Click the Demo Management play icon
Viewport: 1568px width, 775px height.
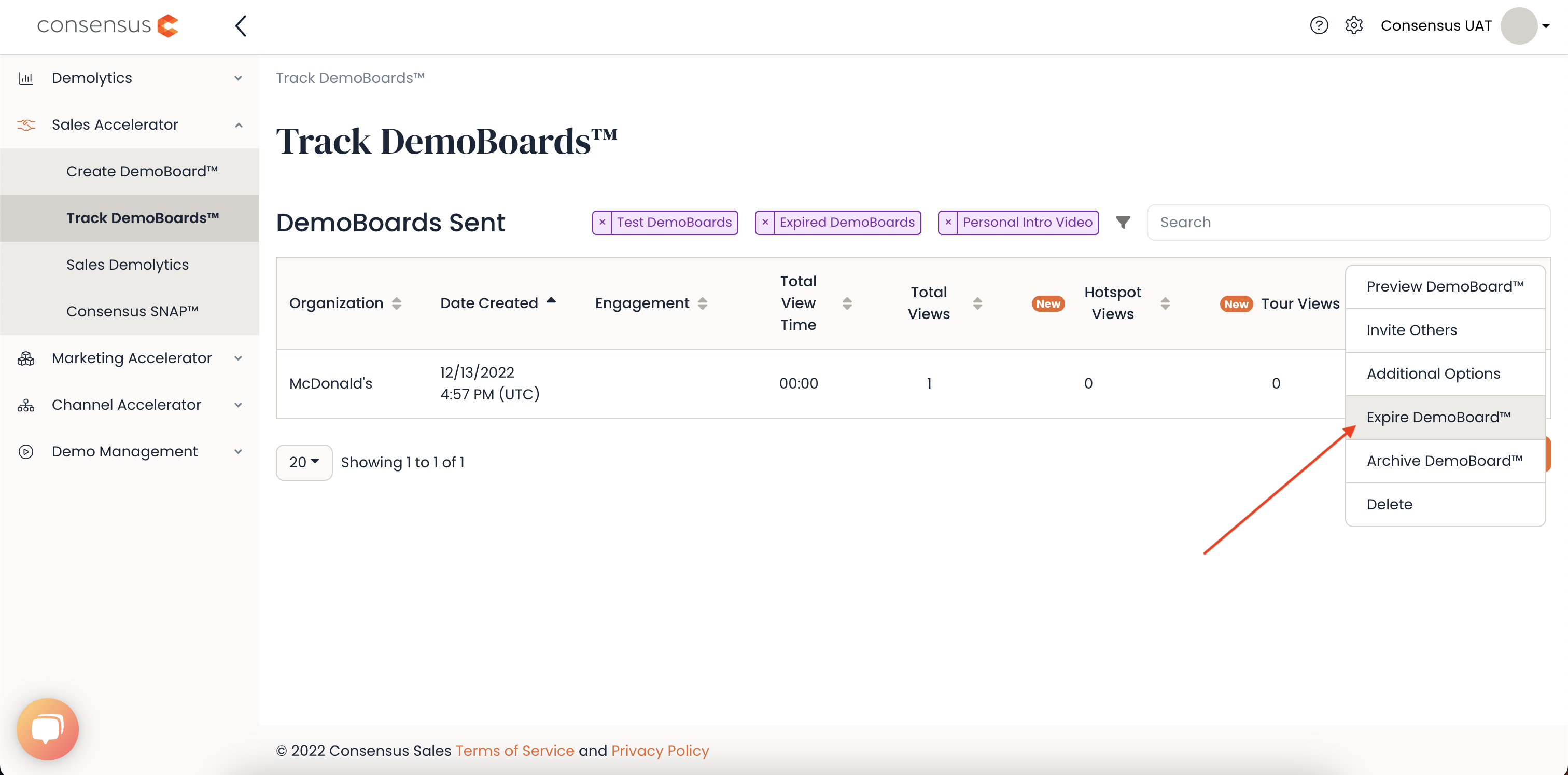coord(25,452)
